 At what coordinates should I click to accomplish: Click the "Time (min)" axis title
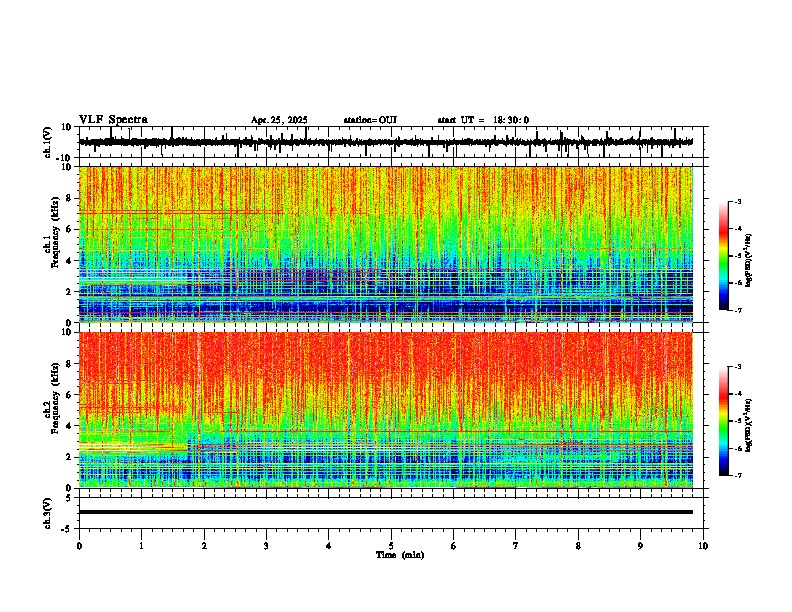[x=400, y=555]
